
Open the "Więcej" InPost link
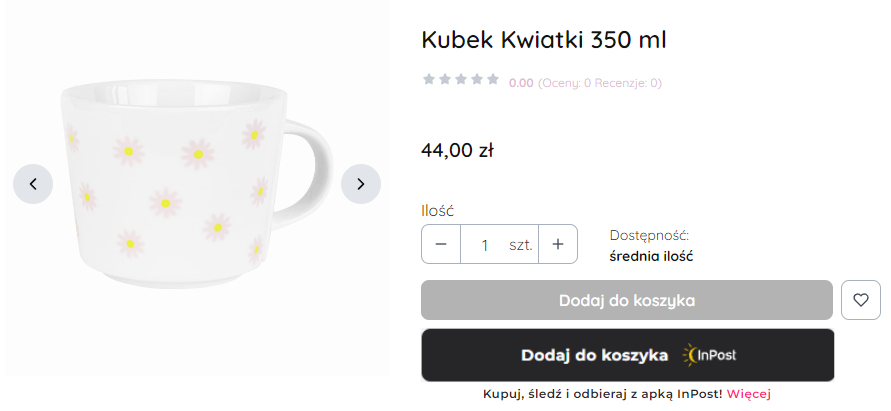click(x=748, y=394)
